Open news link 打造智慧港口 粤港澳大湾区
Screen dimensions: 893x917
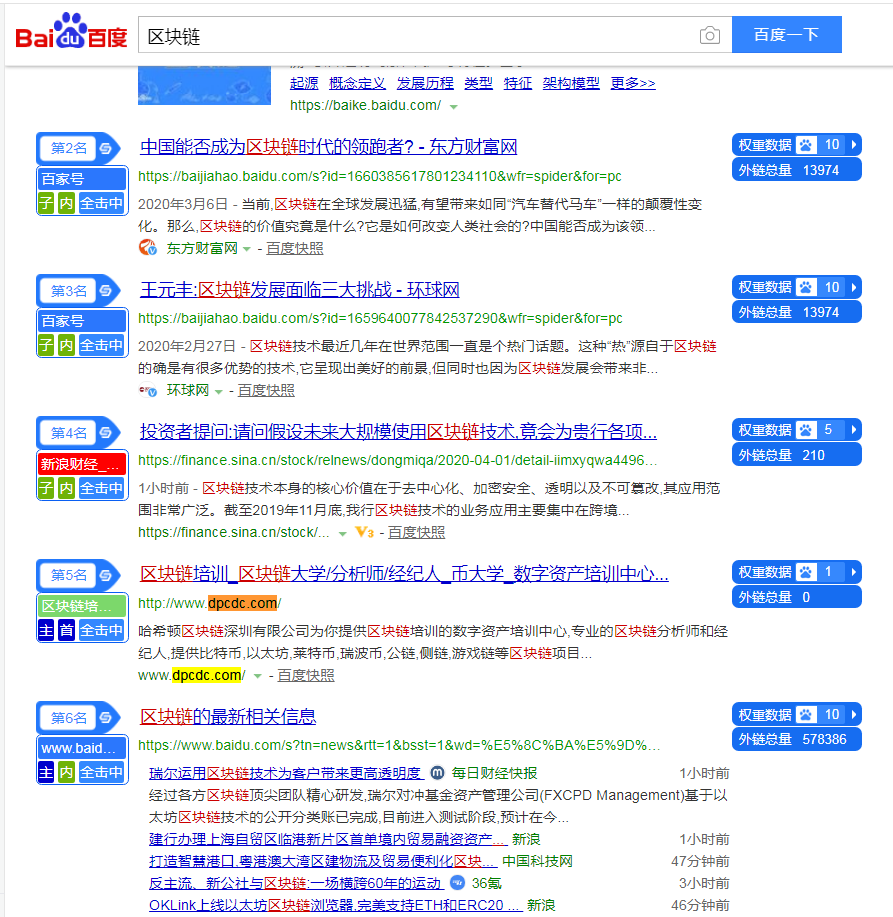[323, 861]
